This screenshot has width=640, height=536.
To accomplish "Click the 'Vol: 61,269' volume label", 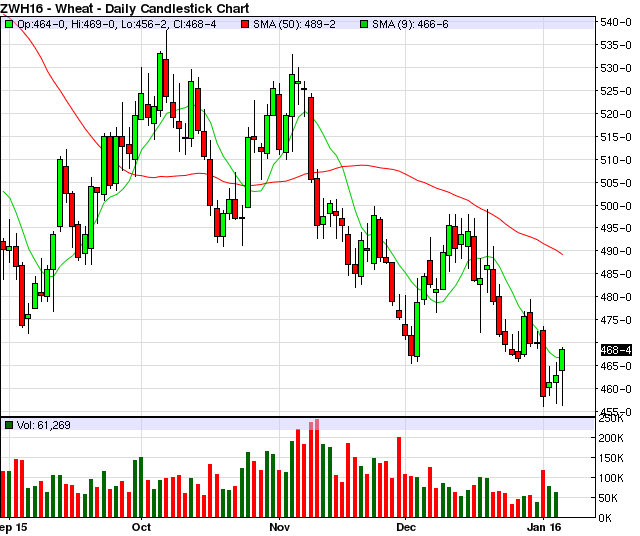I will [x=44, y=425].
